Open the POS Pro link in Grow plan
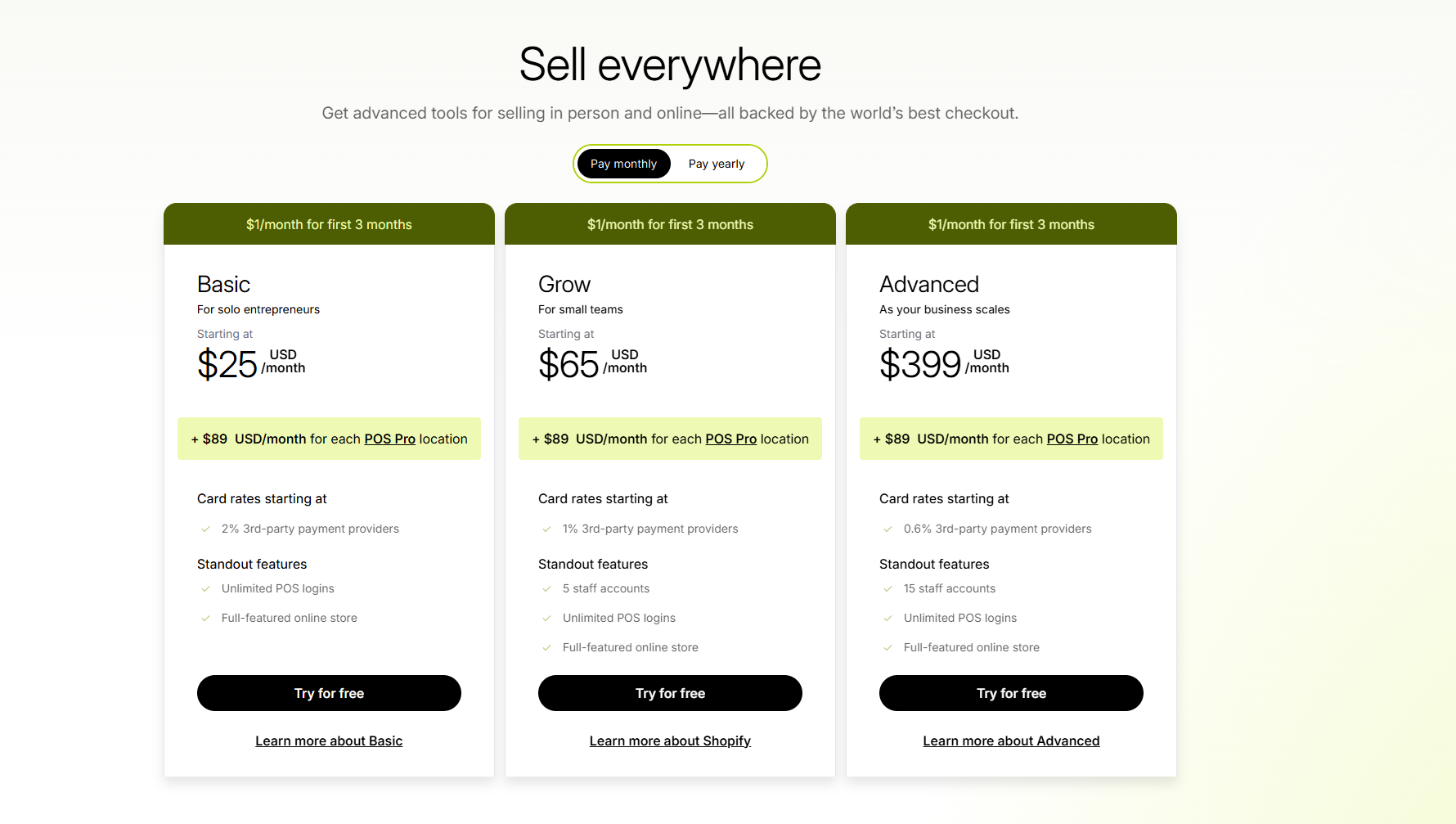 point(730,439)
